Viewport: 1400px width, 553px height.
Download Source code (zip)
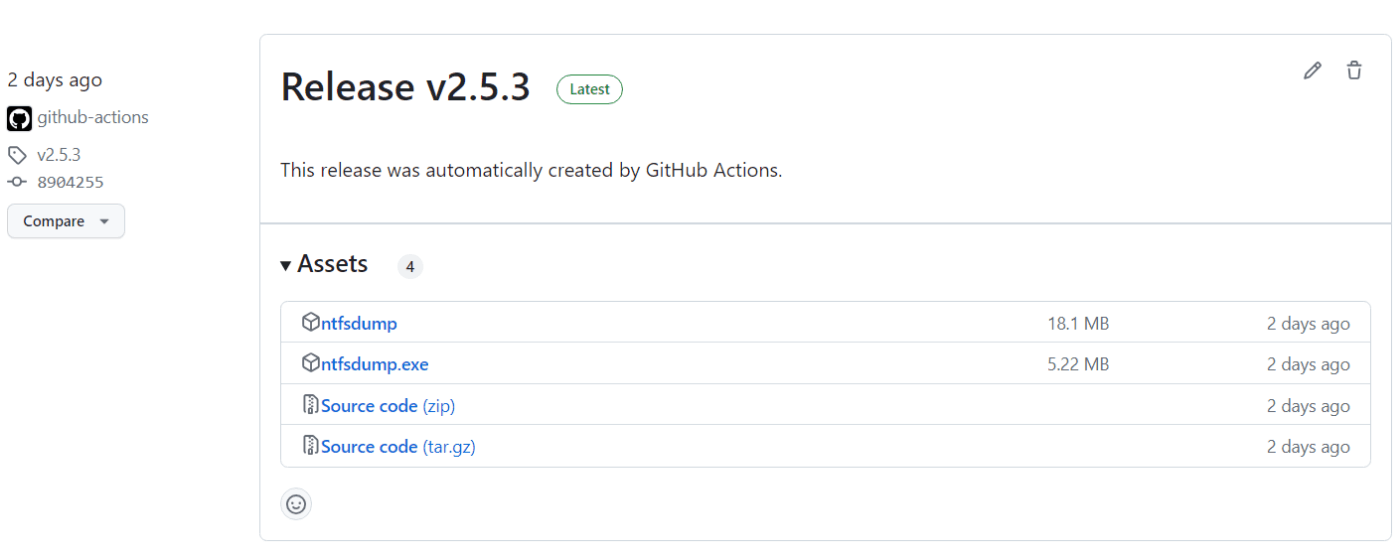click(x=388, y=405)
